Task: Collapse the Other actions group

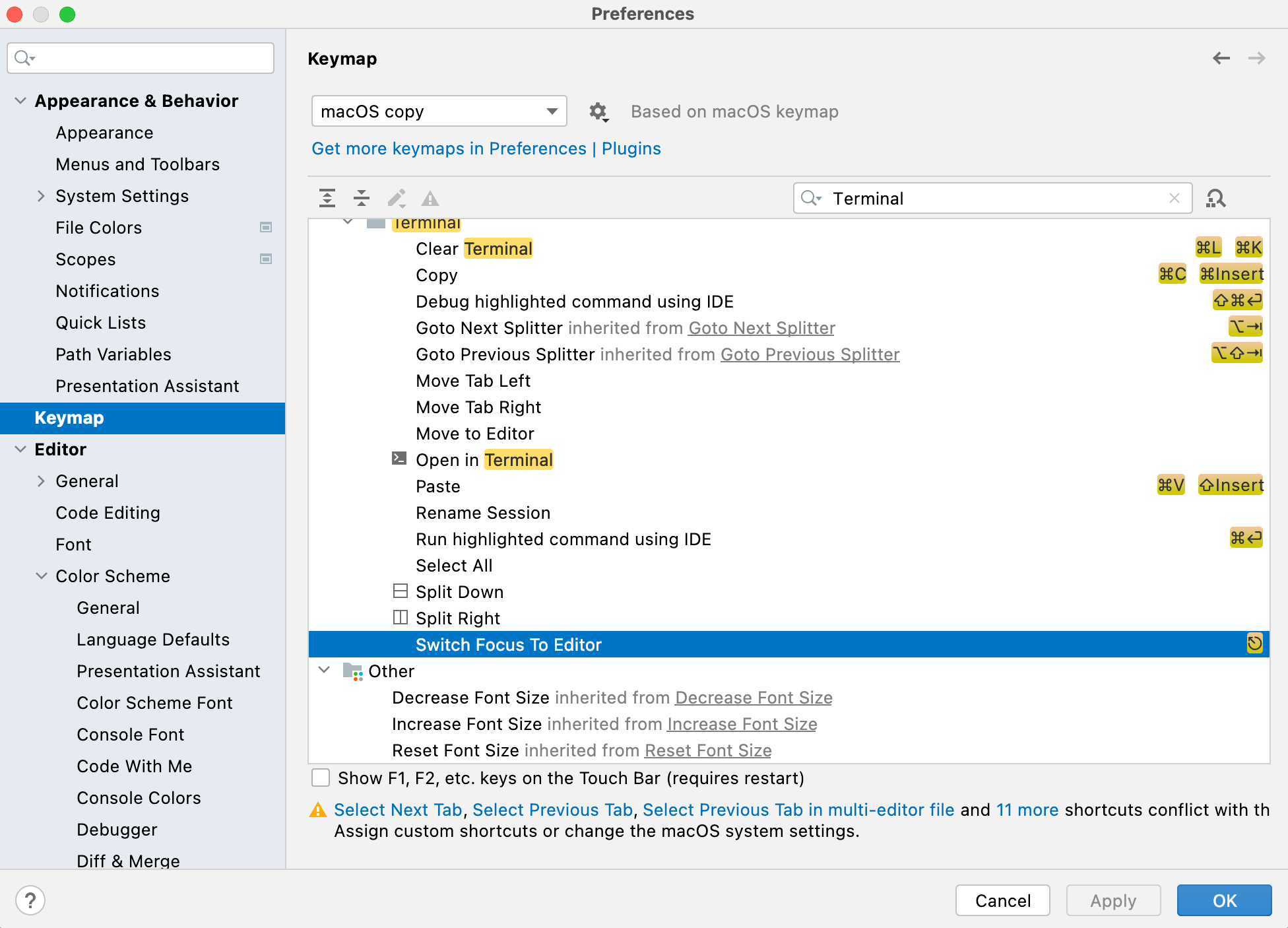Action: [324, 670]
